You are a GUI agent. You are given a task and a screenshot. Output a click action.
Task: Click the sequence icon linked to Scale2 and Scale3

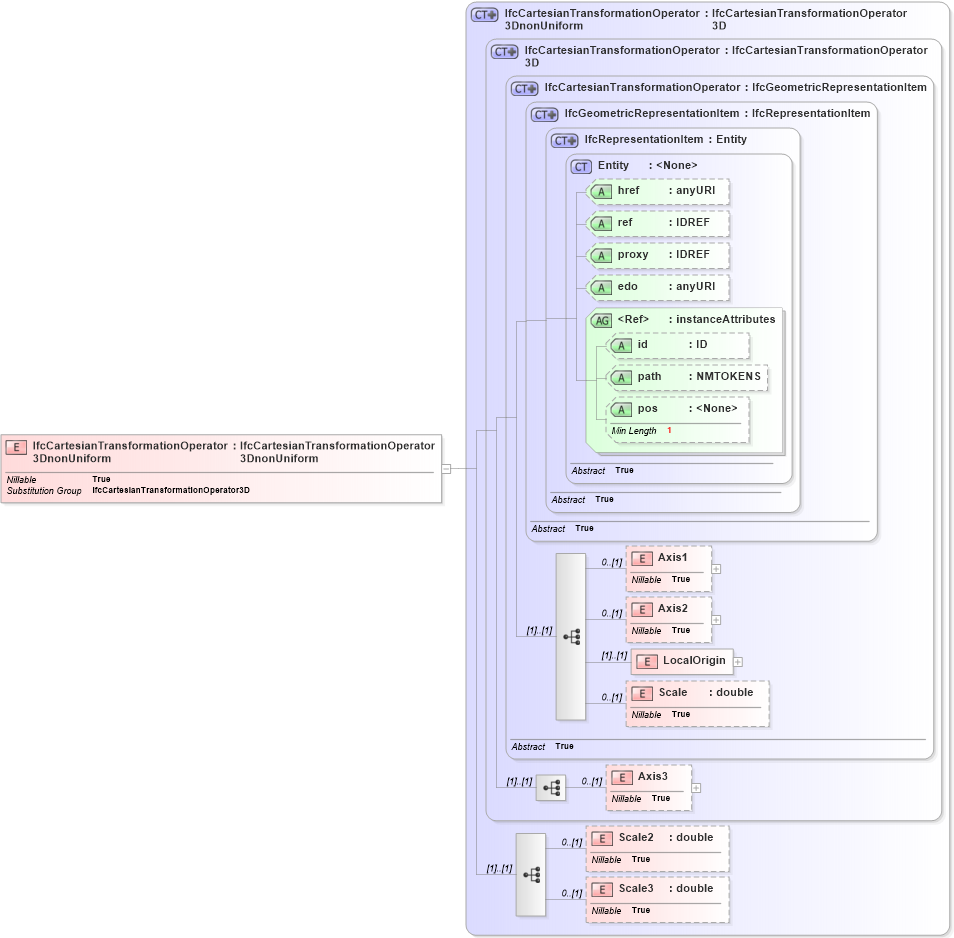(530, 873)
